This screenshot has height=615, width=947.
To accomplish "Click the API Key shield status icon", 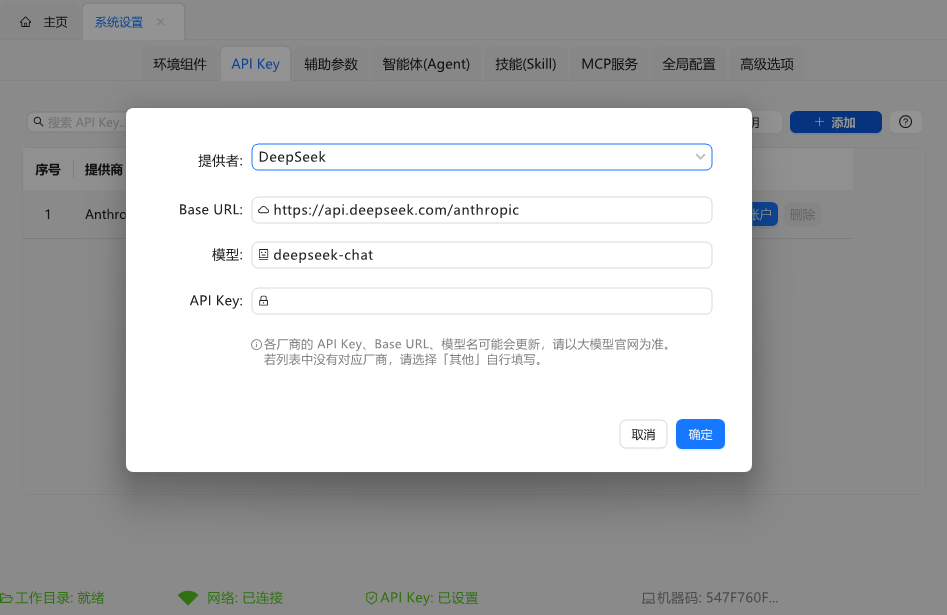I will tap(371, 598).
